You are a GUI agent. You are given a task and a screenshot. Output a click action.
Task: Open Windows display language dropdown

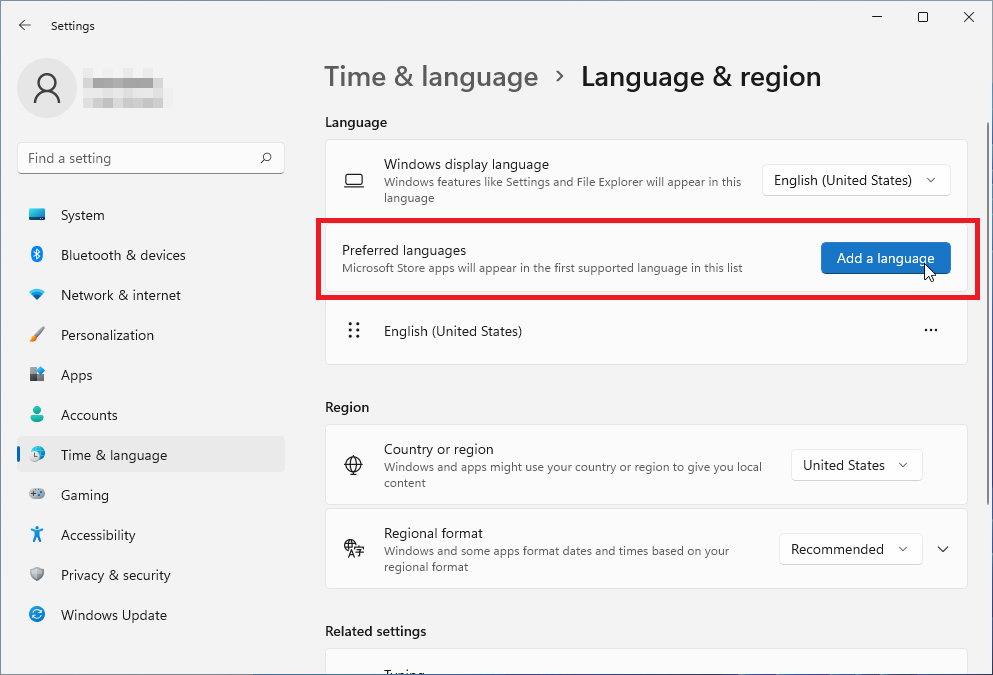[x=856, y=180]
